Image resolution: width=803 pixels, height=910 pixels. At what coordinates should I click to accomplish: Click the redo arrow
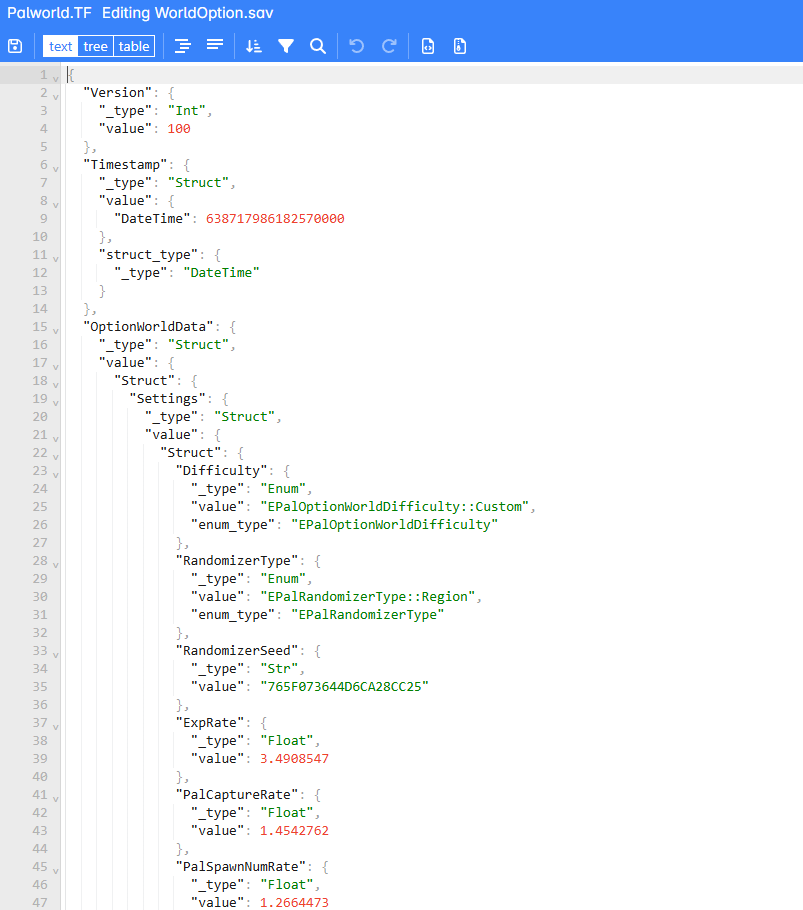pos(389,46)
